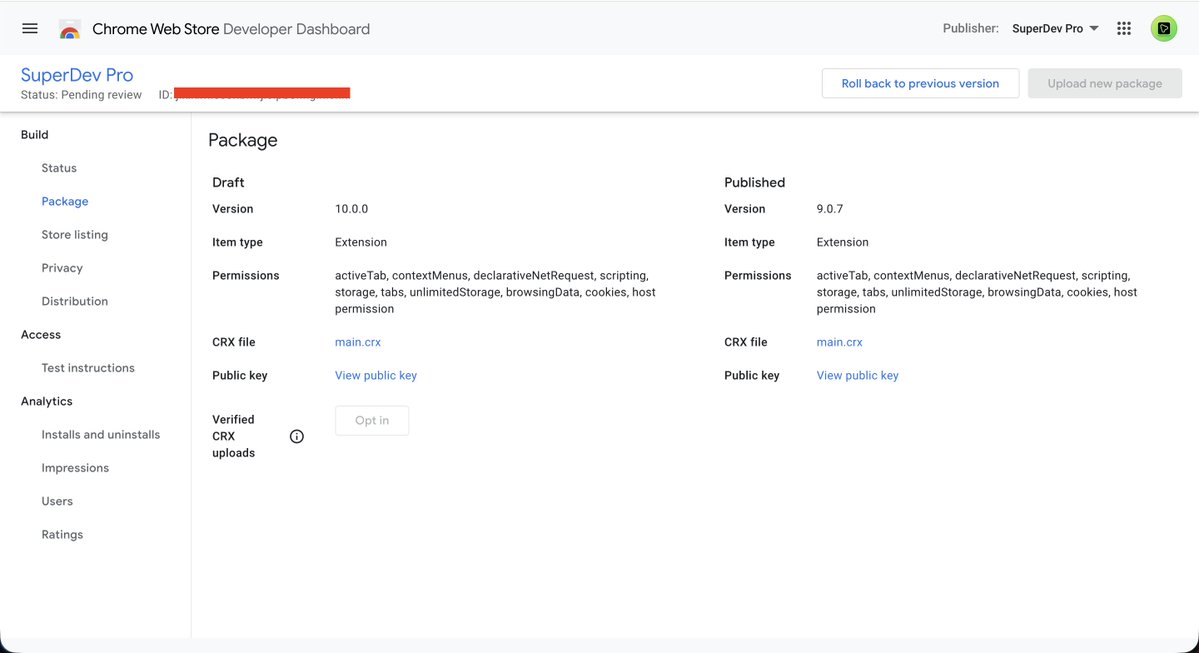View public key of the draft version
Image resolution: width=1199 pixels, height=653 pixels.
(376, 375)
